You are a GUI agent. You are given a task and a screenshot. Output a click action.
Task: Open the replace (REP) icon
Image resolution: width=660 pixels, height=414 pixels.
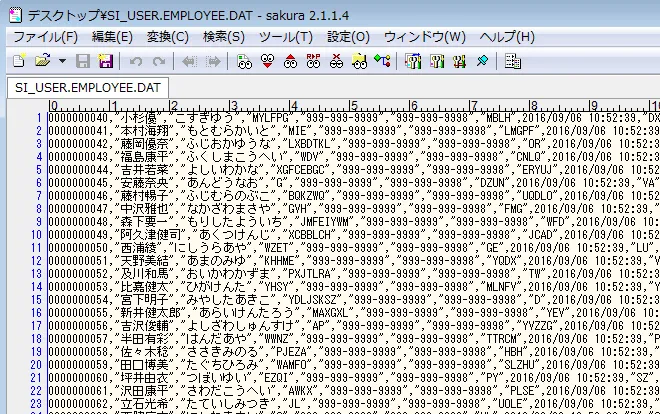313,61
